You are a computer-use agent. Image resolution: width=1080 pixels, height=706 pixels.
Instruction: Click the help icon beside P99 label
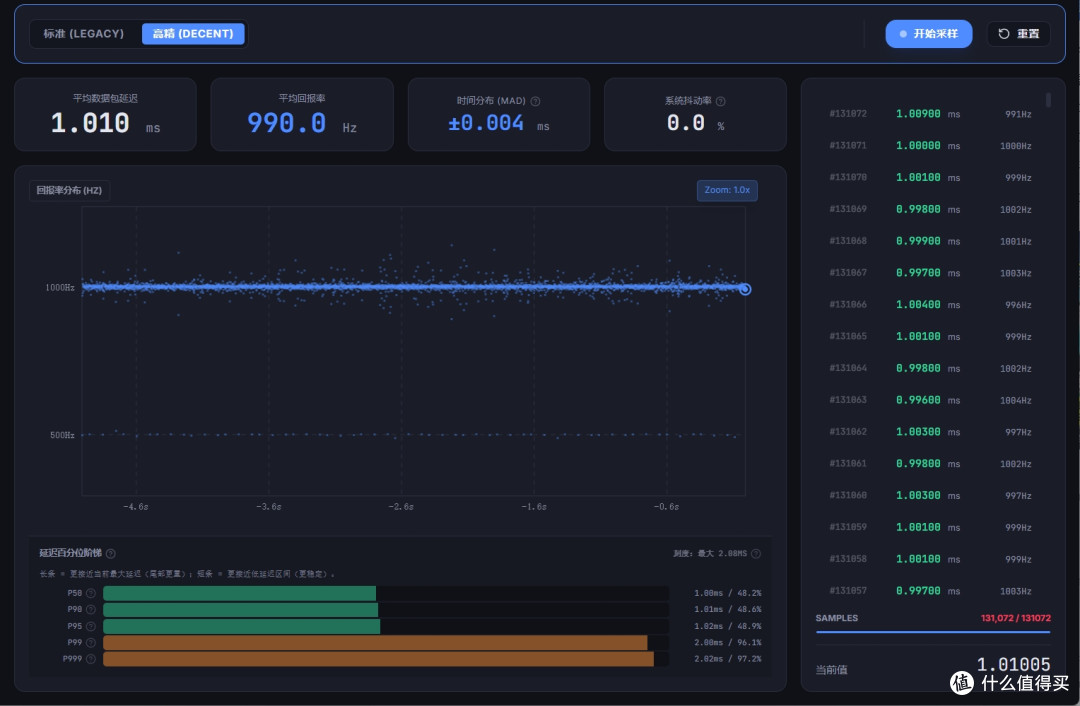click(91, 643)
